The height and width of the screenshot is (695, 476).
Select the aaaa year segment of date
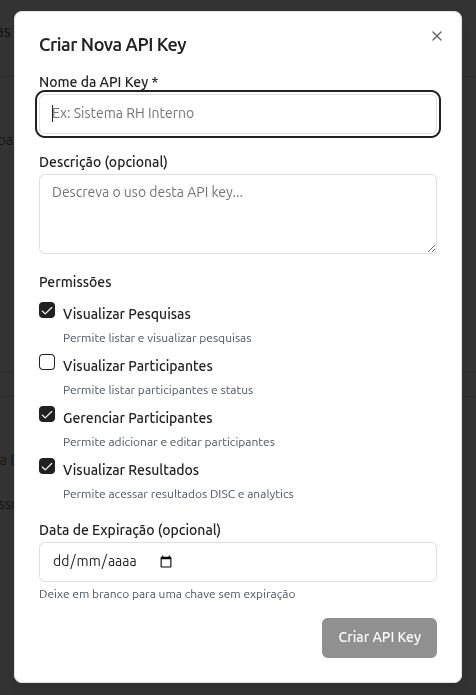122,562
